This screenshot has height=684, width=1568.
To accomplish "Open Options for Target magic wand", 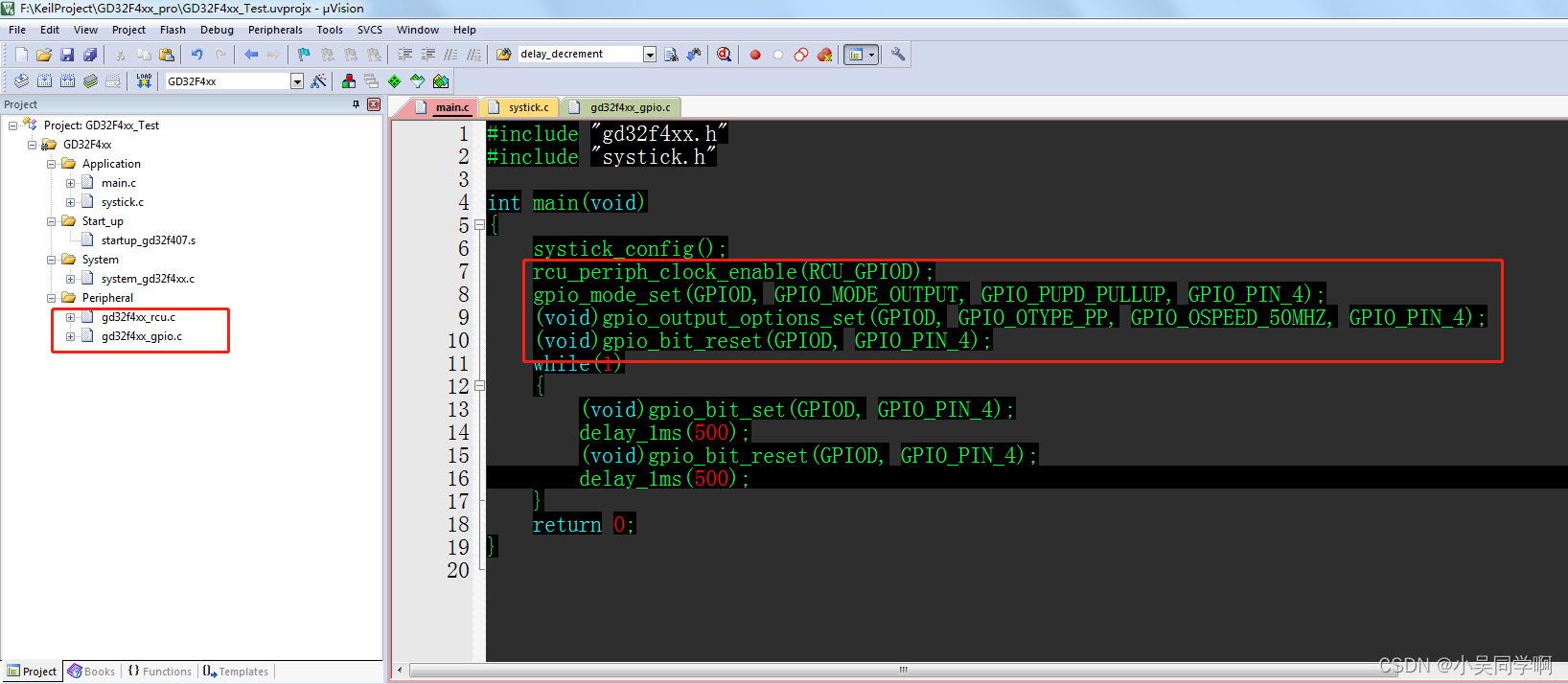I will 318,81.
